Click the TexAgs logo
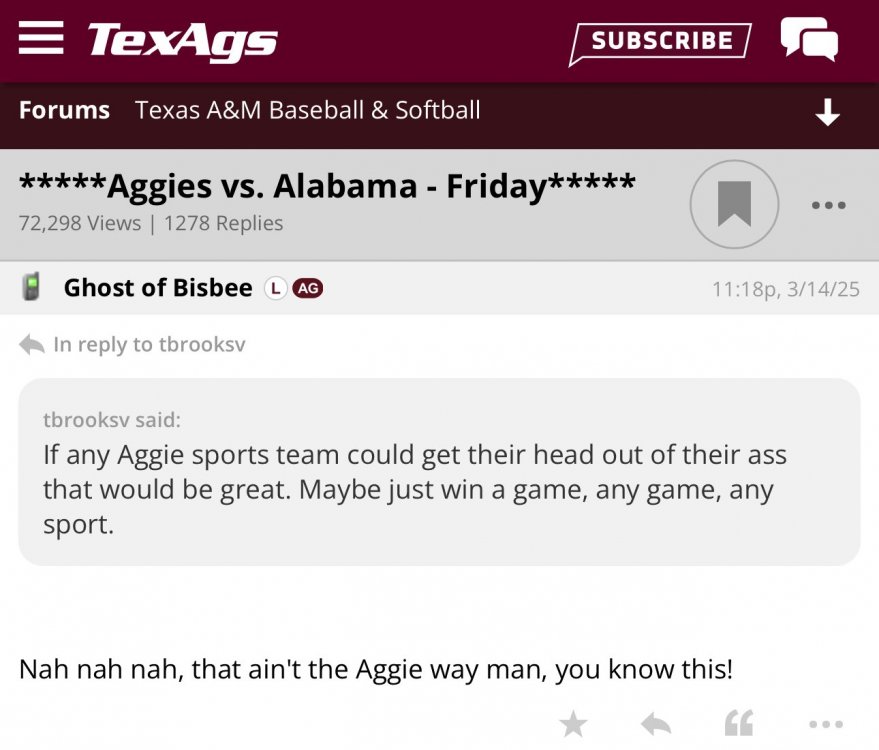This screenshot has height=750, width=879. pos(183,41)
